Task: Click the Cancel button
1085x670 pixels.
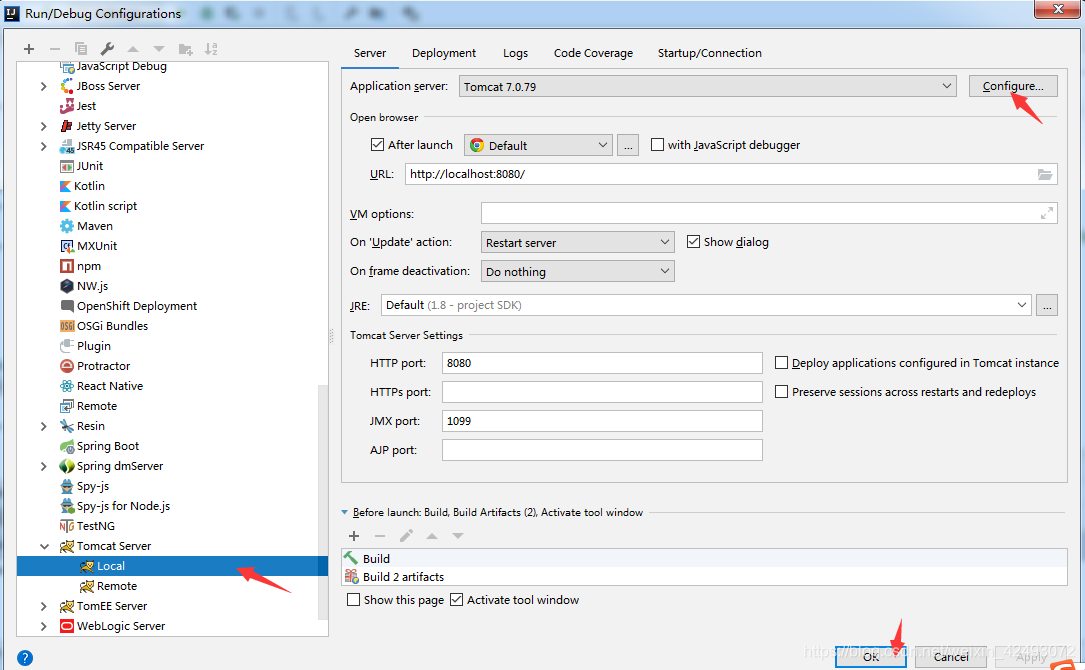Action: [x=951, y=657]
